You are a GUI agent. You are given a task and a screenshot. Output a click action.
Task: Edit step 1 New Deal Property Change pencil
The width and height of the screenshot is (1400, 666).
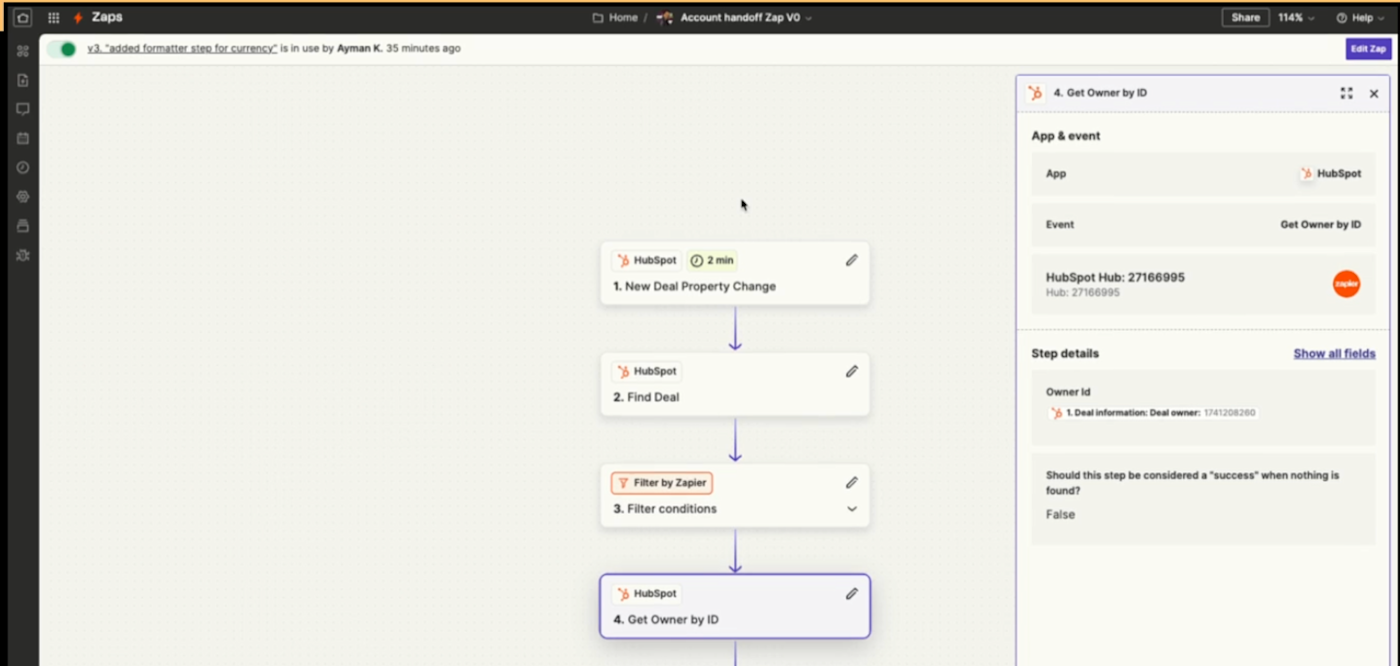pos(852,260)
